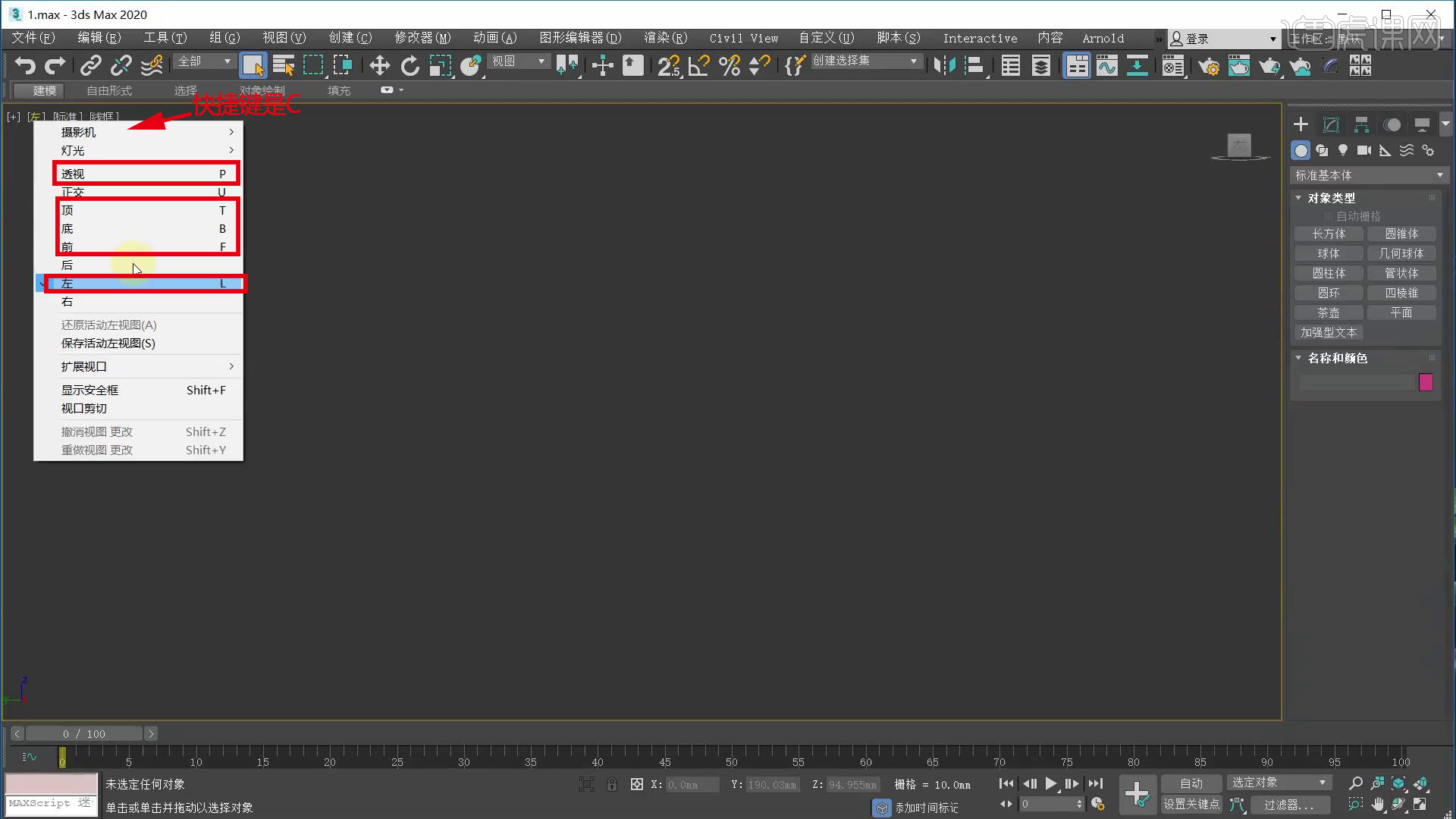This screenshot has height=819, width=1456.
Task: Open the 渲染(R) menu
Action: coord(665,38)
